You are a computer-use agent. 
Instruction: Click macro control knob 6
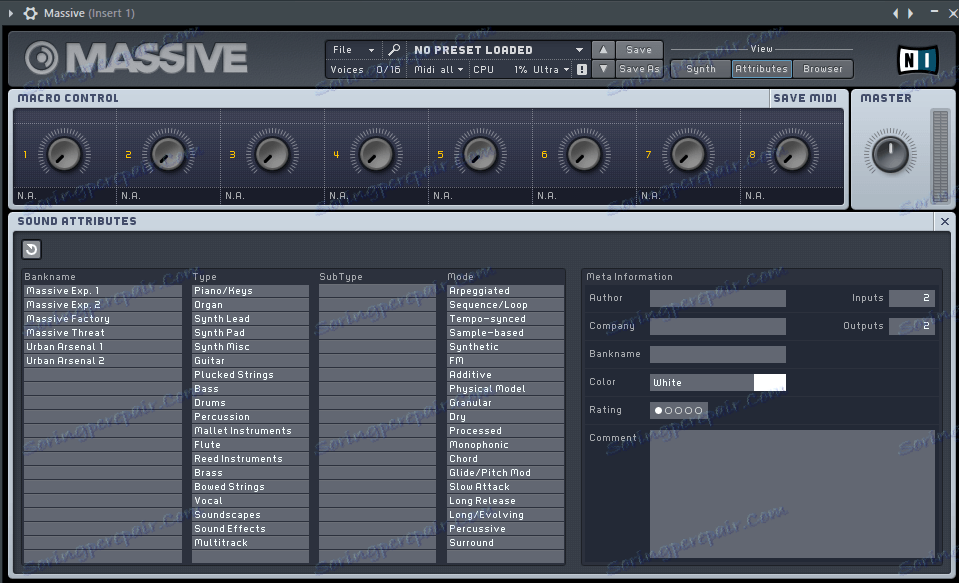click(584, 154)
